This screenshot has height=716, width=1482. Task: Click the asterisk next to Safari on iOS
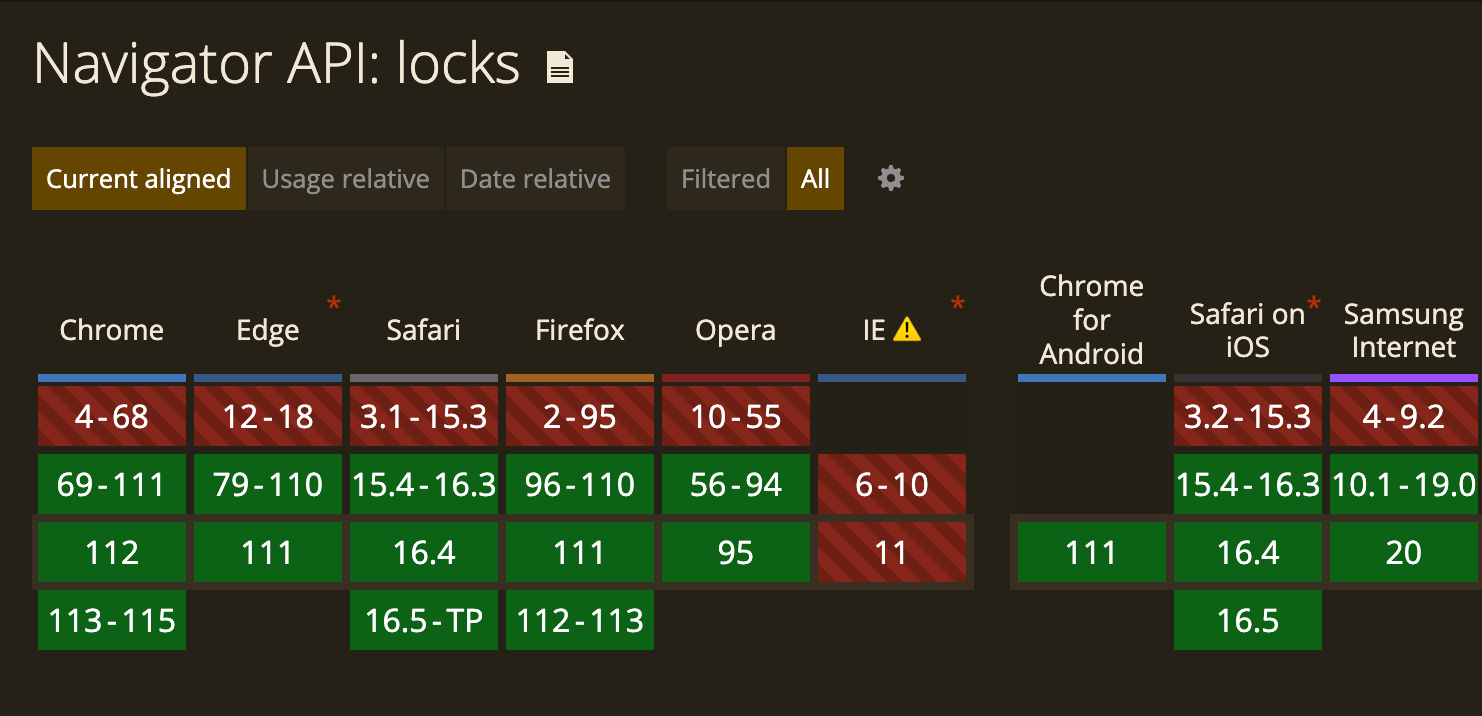(1314, 303)
